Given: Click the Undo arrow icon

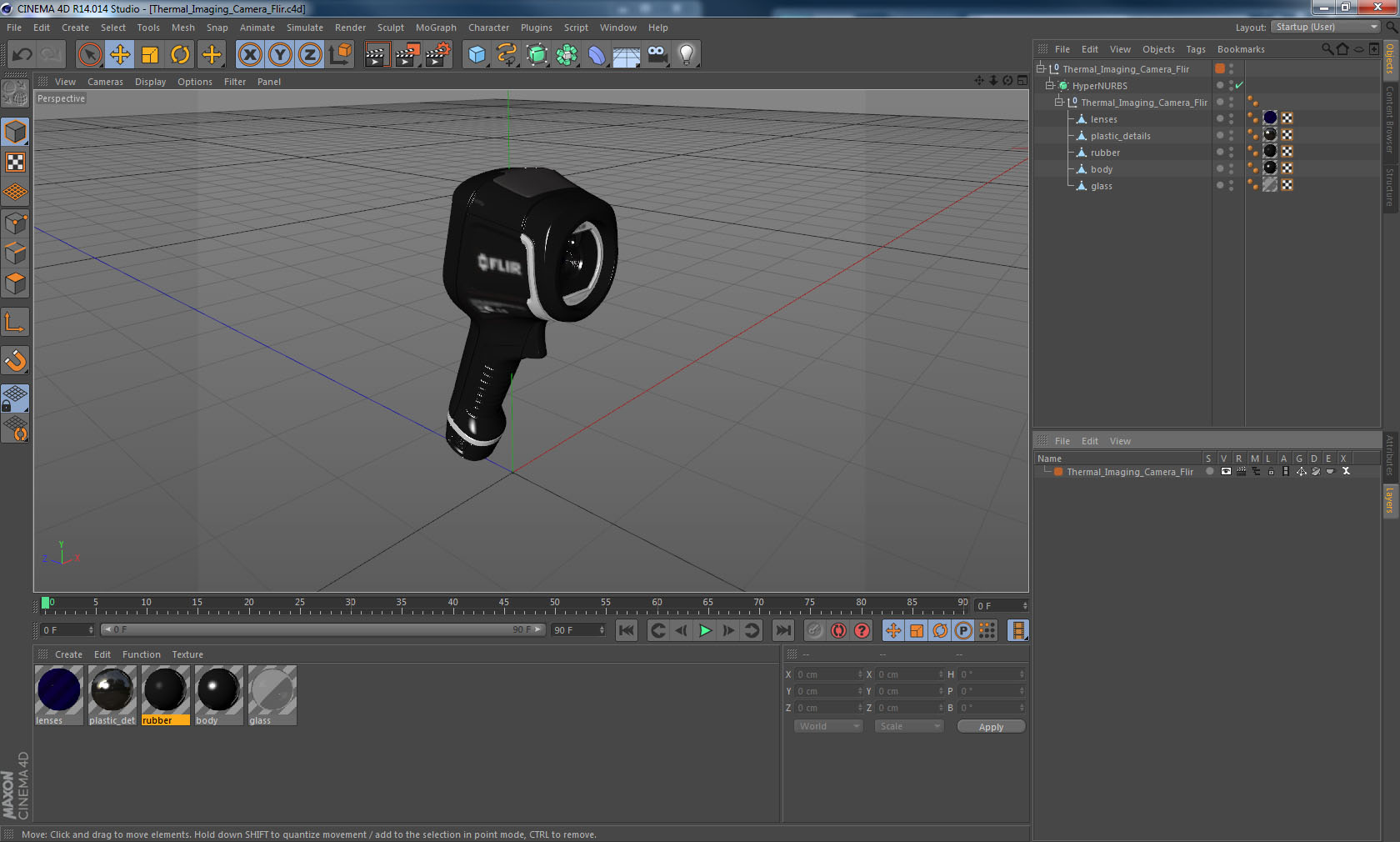Looking at the screenshot, I should coord(22,55).
